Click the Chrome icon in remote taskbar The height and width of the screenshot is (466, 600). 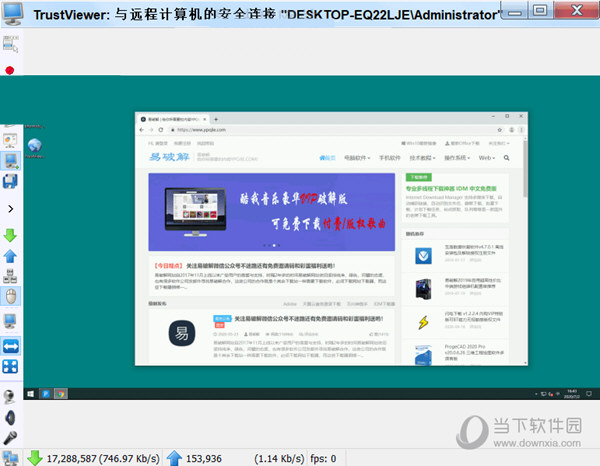61,394
